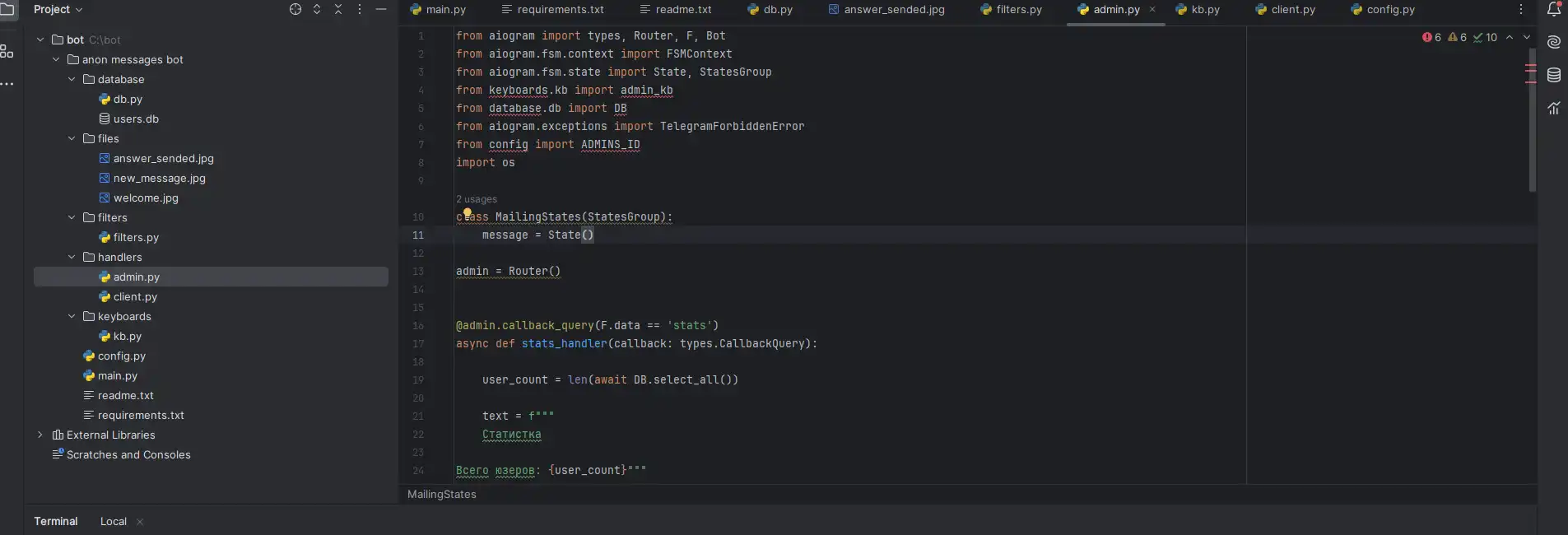This screenshot has height=535, width=1568.
Task: Place cursor on 'admin = Router()' line
Action: click(x=508, y=272)
